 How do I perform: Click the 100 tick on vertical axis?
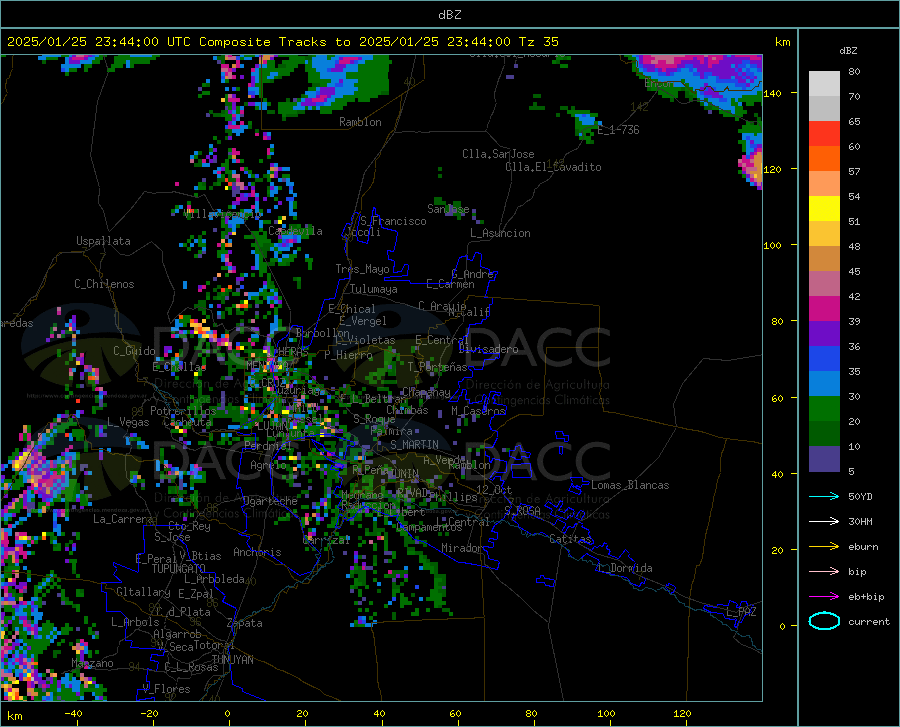(772, 245)
